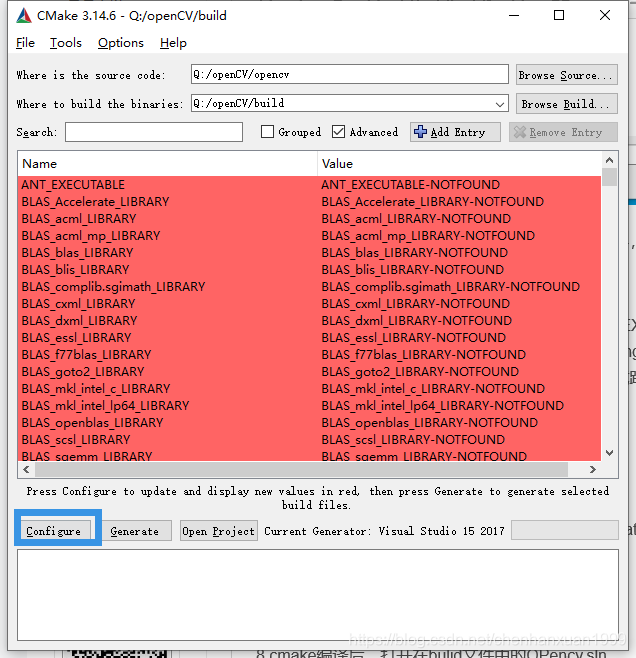Click the CMake logo icon in title bar
The height and width of the screenshot is (658, 636).
[x=24, y=16]
